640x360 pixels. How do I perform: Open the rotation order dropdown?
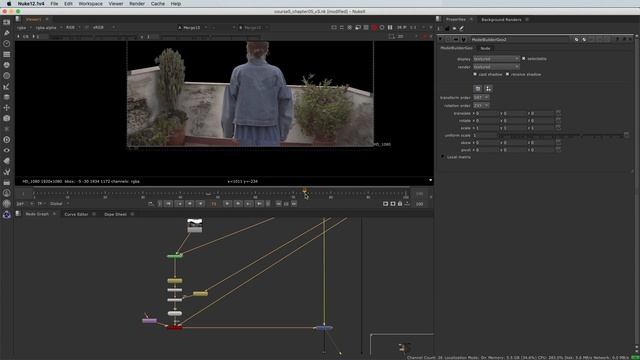pyautogui.click(x=481, y=105)
